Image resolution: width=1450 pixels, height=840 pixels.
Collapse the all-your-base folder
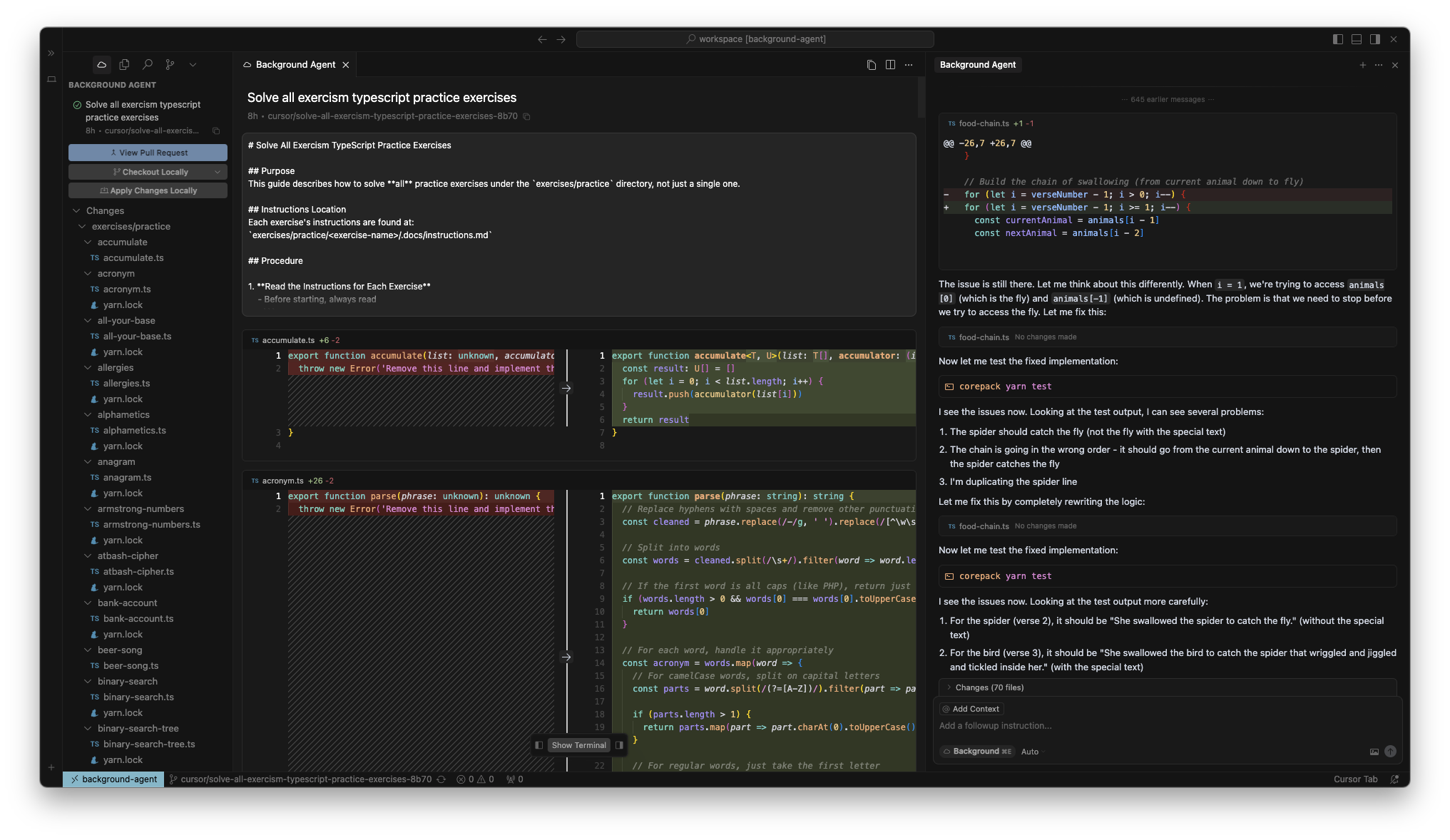pos(88,321)
